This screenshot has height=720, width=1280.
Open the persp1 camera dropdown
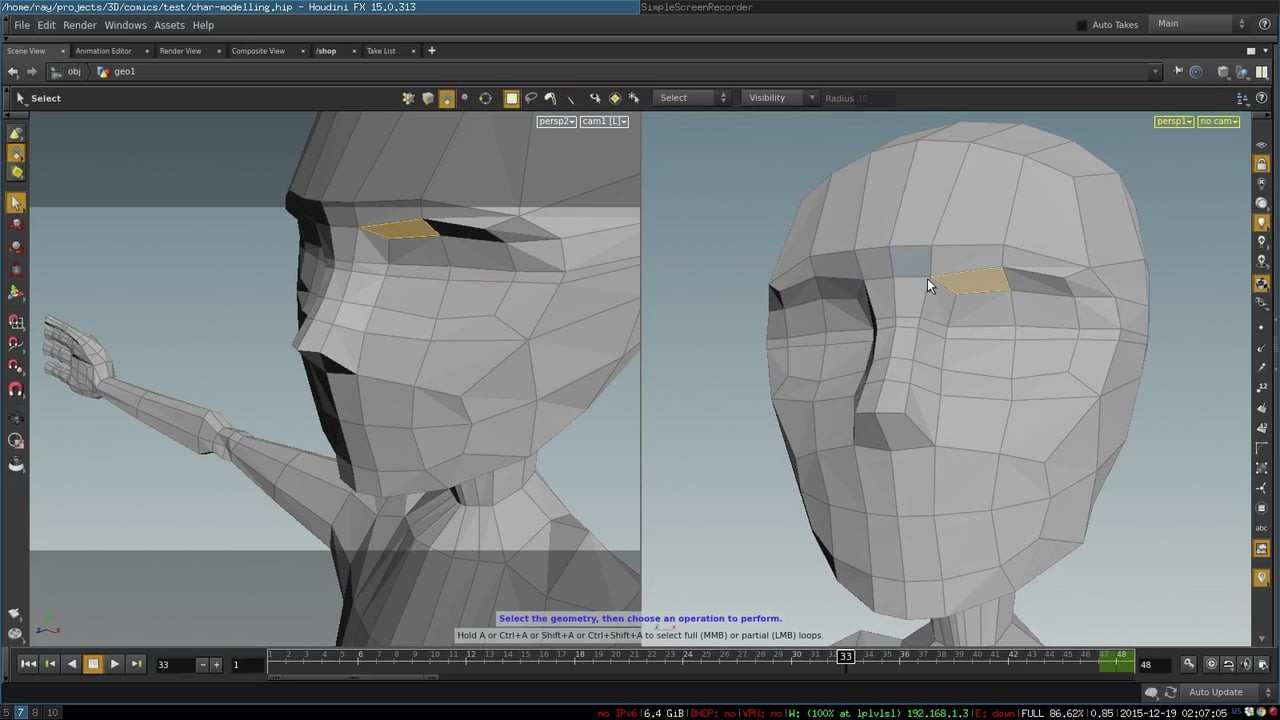1174,121
